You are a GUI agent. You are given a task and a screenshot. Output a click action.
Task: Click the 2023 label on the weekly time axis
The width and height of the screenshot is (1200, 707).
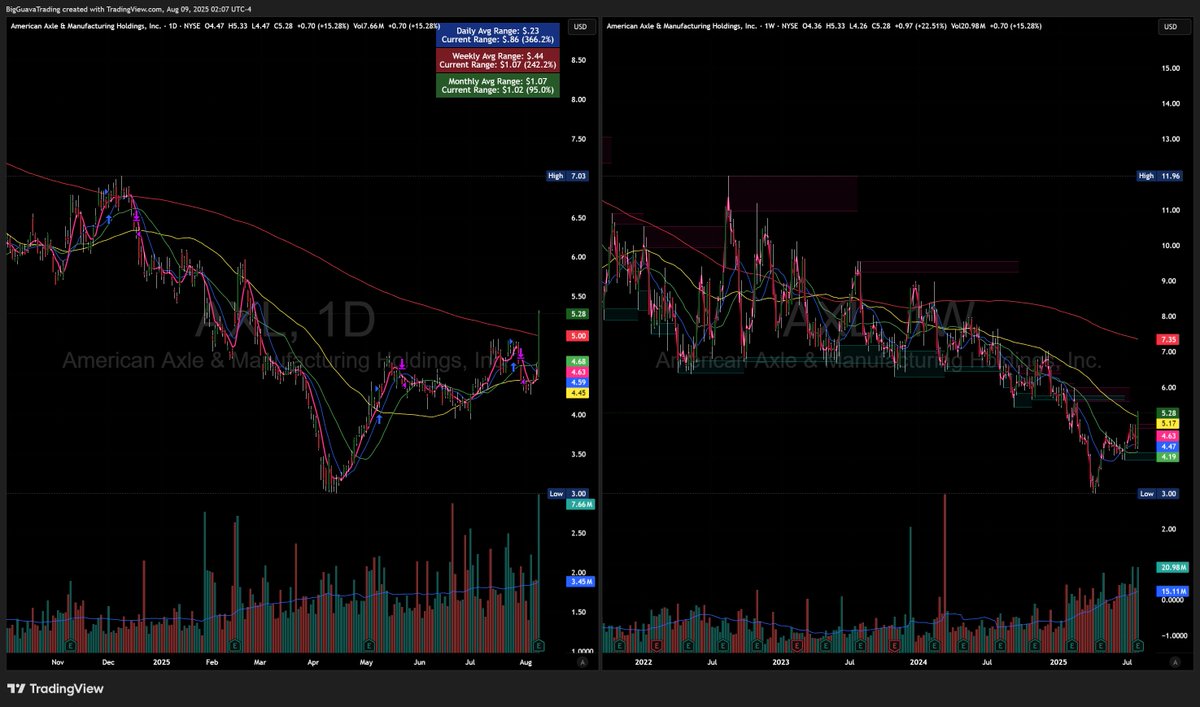coord(781,662)
